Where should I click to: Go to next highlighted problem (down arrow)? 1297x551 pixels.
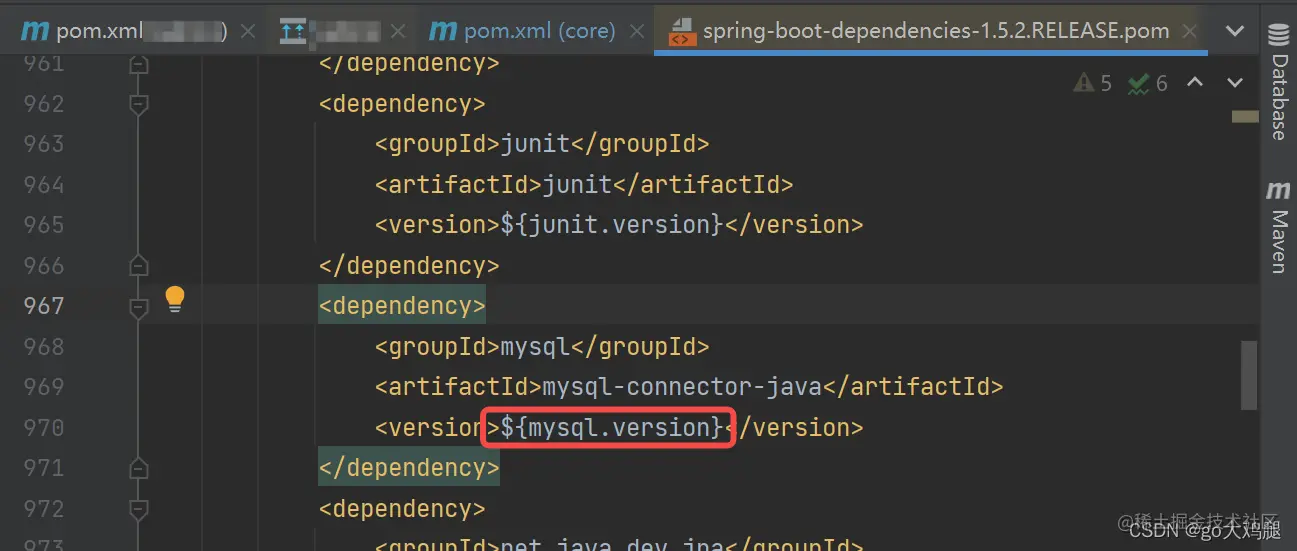[x=1235, y=83]
